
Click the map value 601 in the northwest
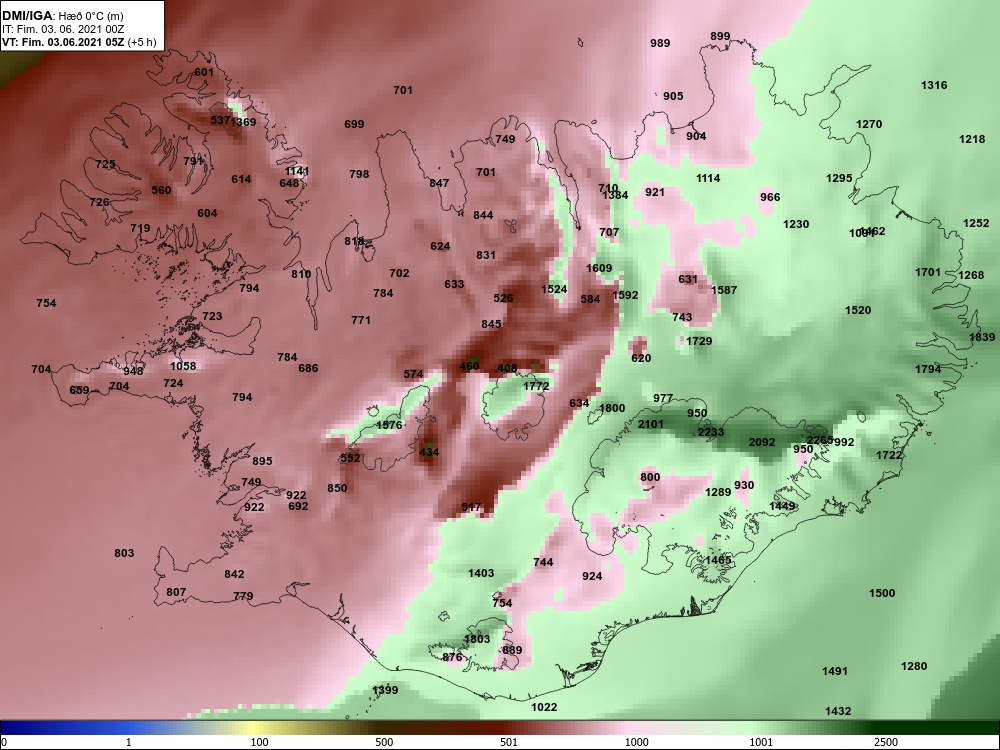(x=204, y=73)
